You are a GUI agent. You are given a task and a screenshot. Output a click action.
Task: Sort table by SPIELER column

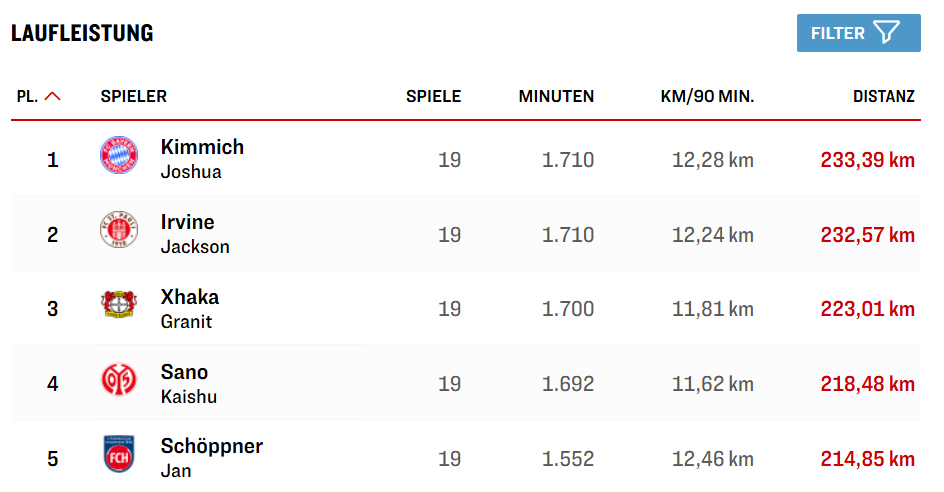[133, 97]
